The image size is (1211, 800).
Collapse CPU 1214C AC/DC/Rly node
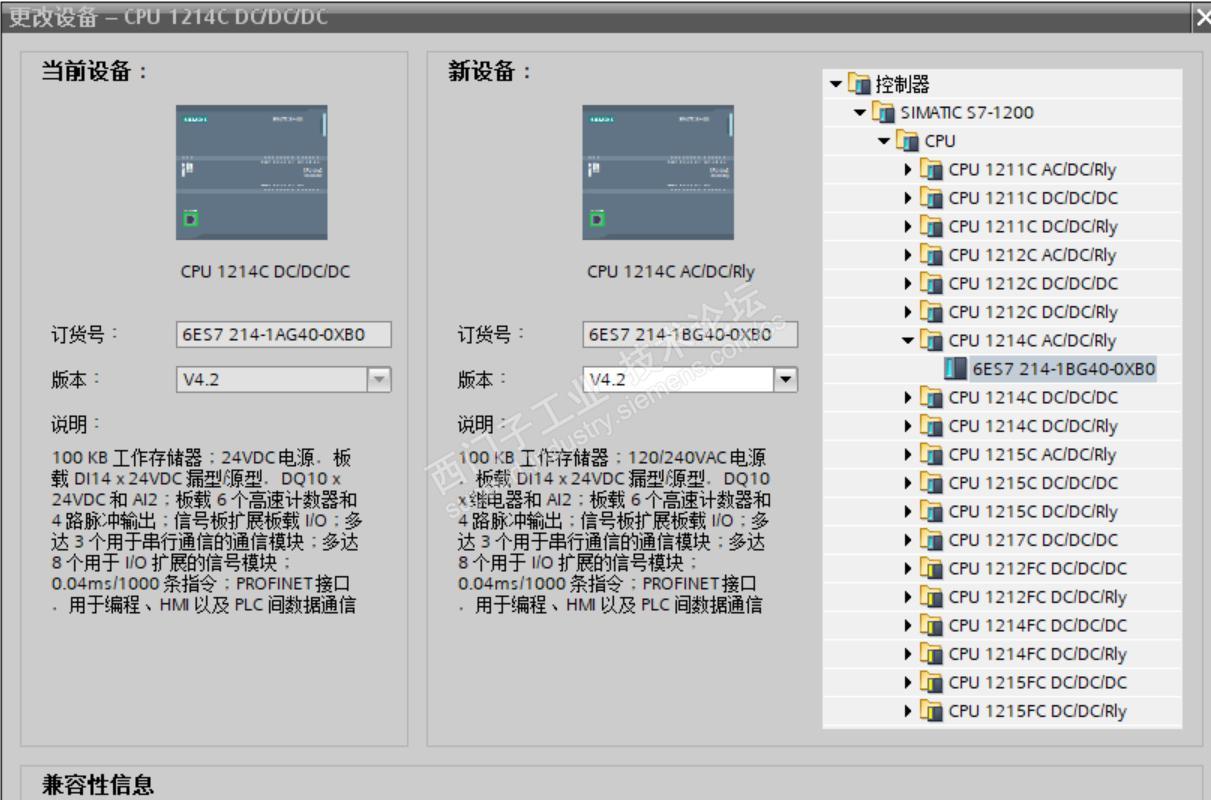(x=908, y=341)
